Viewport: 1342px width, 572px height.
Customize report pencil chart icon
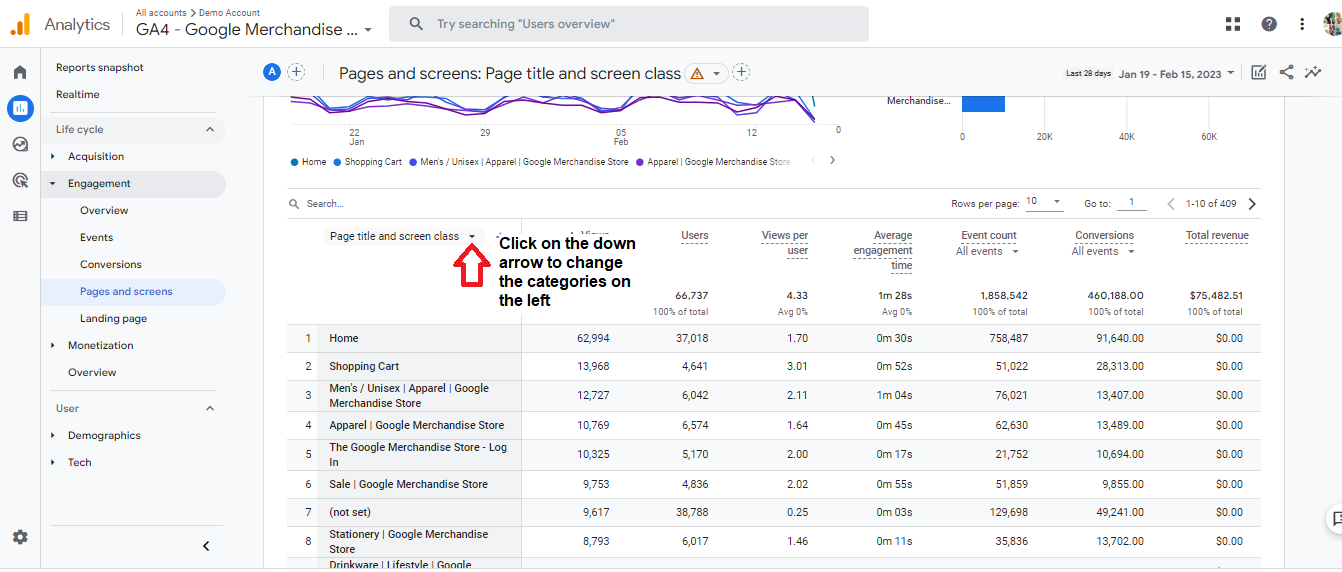click(x=1259, y=72)
